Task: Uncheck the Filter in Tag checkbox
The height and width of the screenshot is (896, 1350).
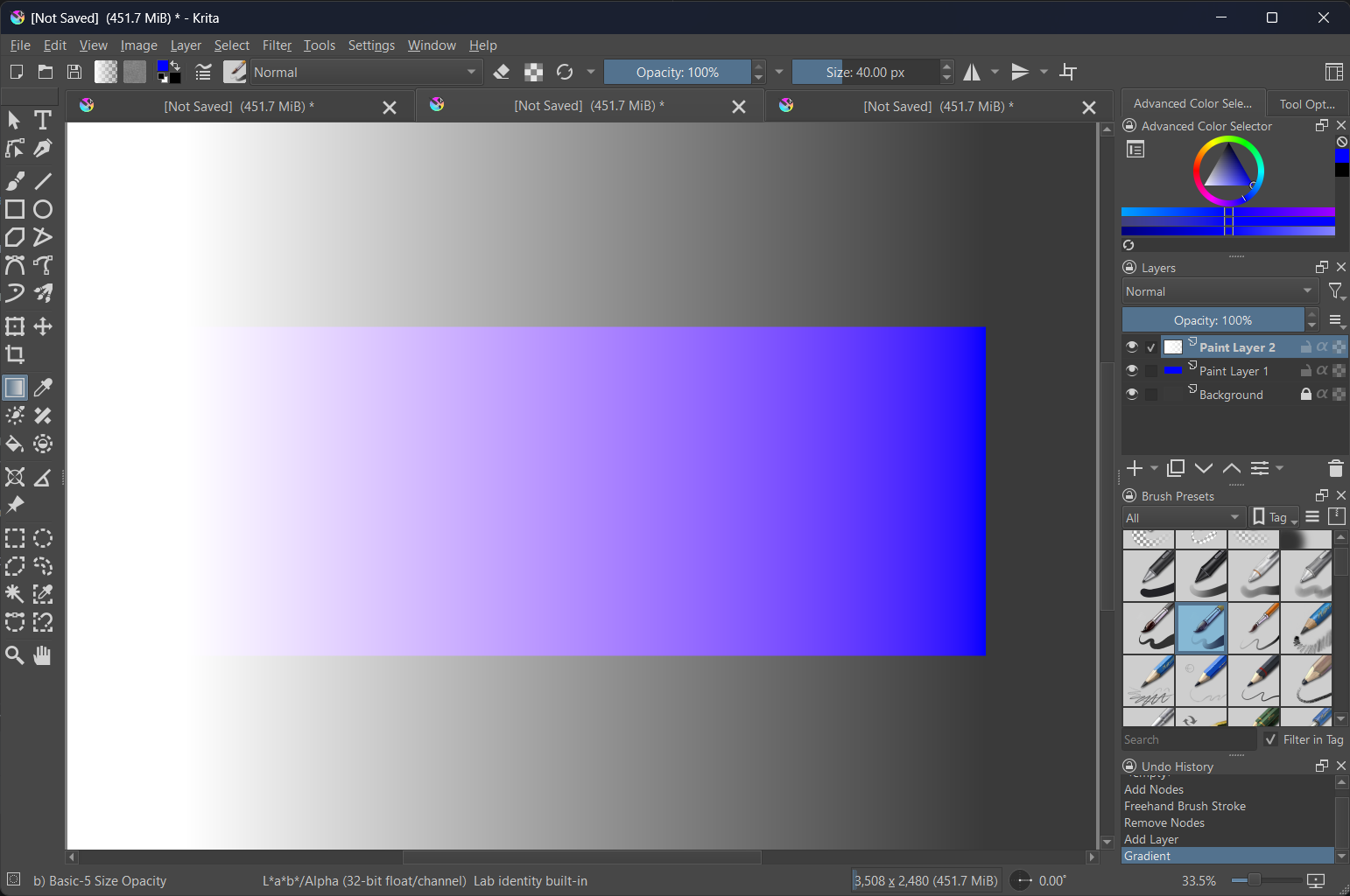Action: pos(1271,739)
